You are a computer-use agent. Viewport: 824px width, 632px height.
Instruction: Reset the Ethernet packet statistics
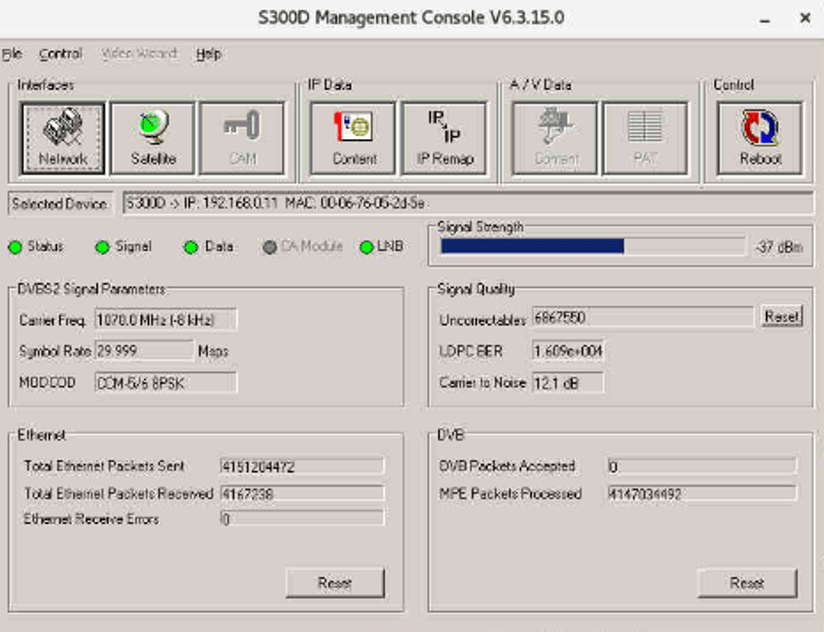pyautogui.click(x=335, y=583)
